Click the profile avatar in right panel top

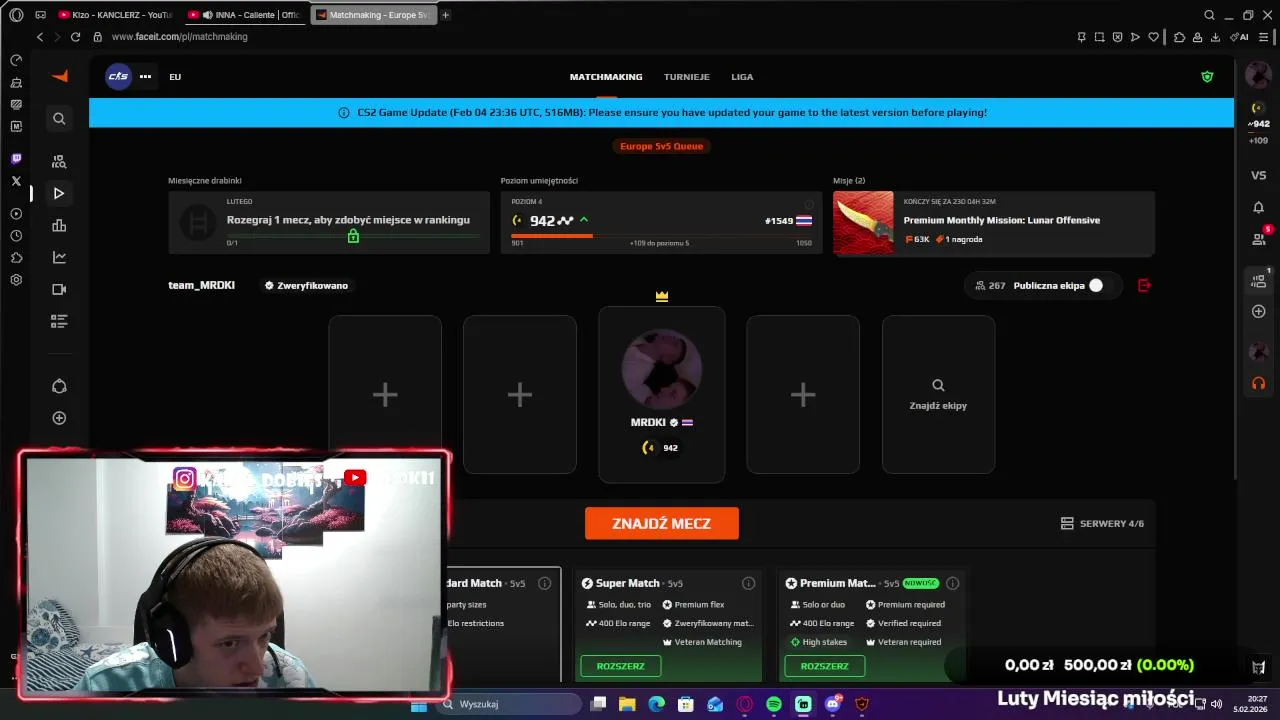[x=1258, y=75]
